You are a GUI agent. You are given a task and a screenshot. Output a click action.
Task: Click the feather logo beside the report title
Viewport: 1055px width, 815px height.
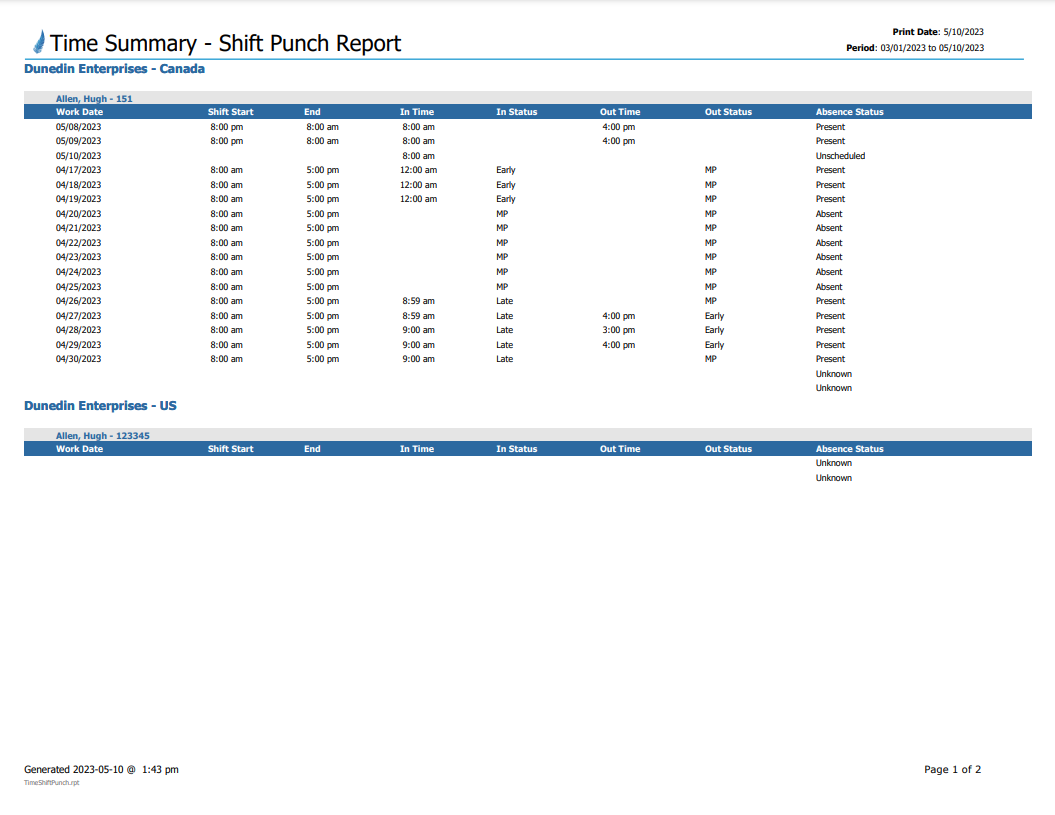tap(39, 42)
